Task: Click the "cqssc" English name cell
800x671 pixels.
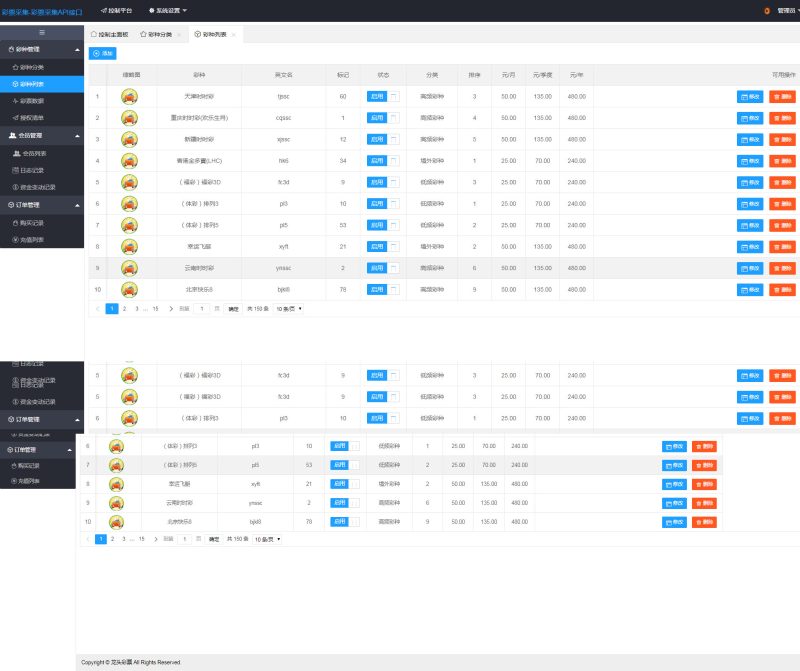Action: [284, 118]
